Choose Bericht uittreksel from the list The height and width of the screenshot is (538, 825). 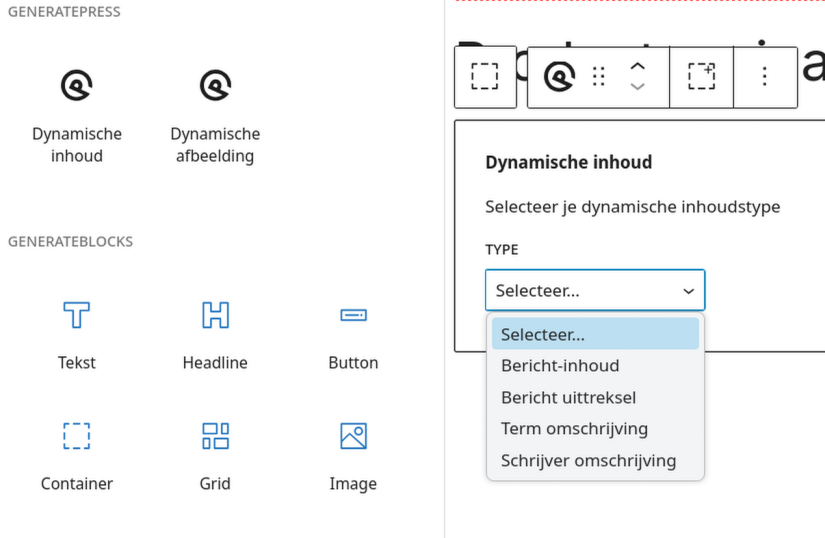click(568, 398)
